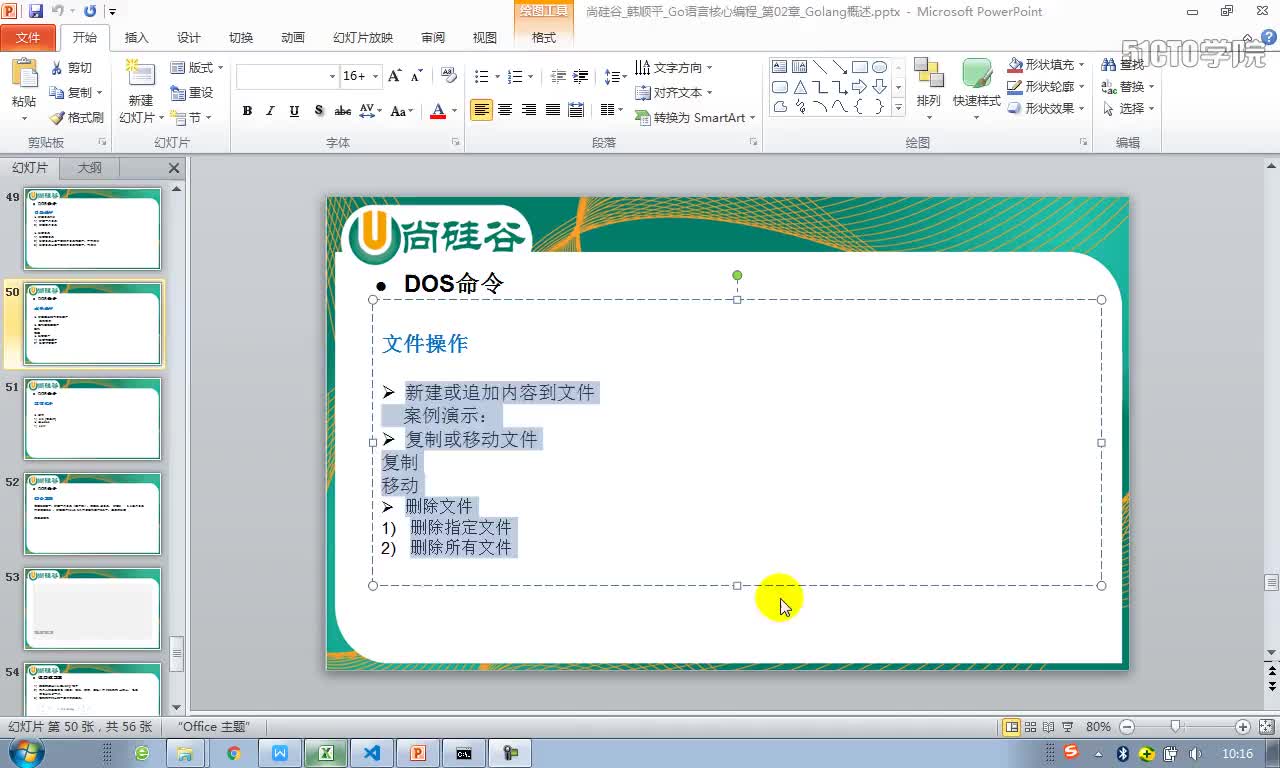Select slide 53 thumbnail
Viewport: 1280px width, 768px height.
click(92, 609)
